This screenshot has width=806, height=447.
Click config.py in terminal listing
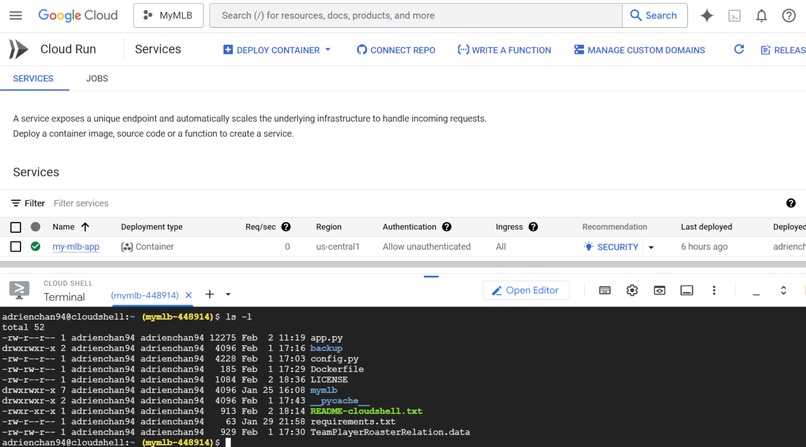pyautogui.click(x=334, y=359)
